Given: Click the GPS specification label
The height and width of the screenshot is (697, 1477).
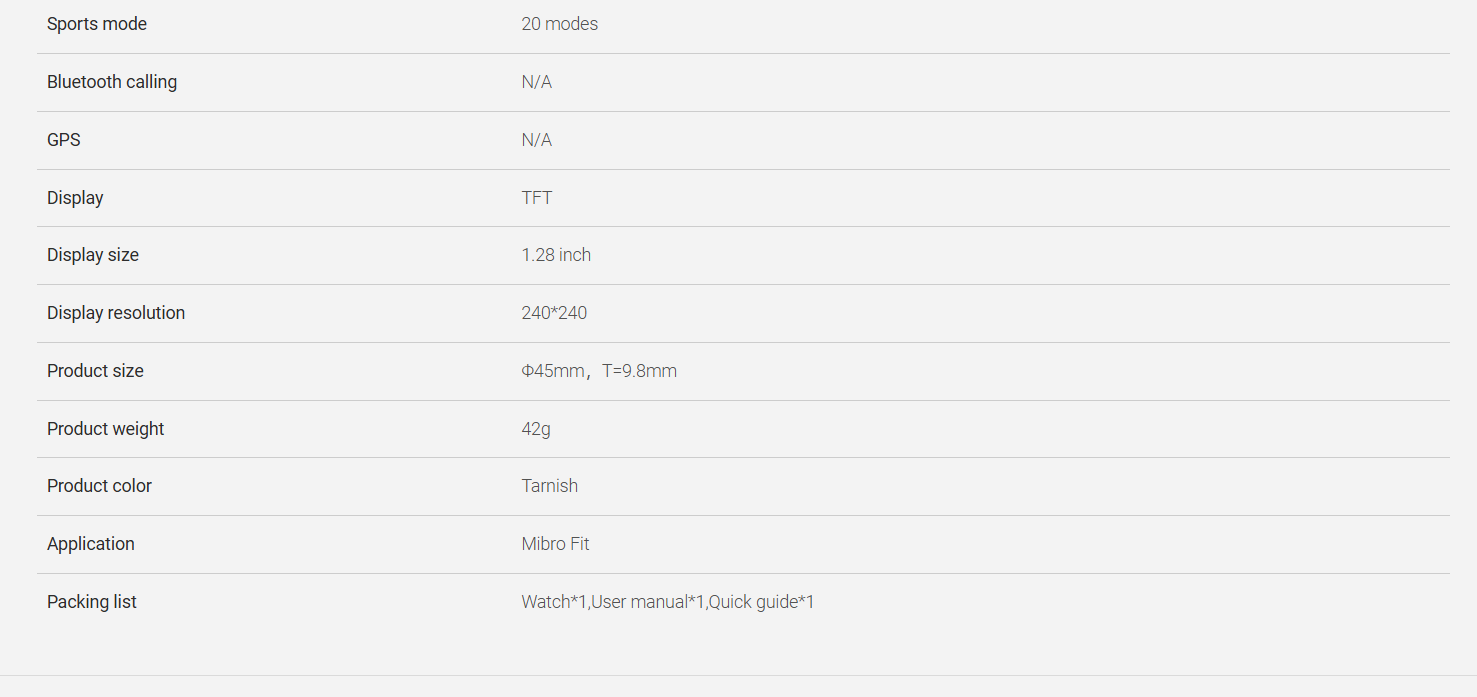Looking at the screenshot, I should [64, 140].
